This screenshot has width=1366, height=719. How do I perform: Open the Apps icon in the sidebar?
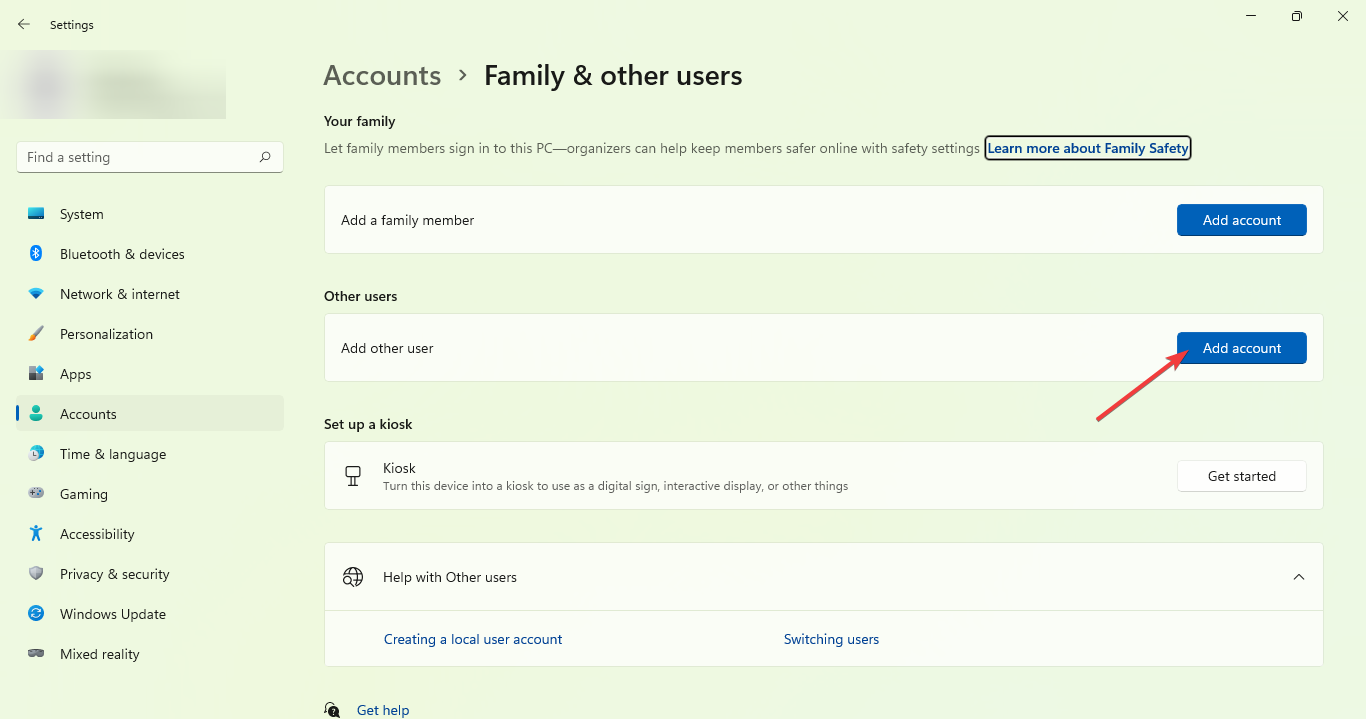36,374
